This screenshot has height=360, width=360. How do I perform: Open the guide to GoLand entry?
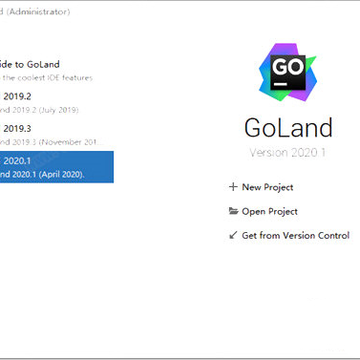click(x=30, y=64)
